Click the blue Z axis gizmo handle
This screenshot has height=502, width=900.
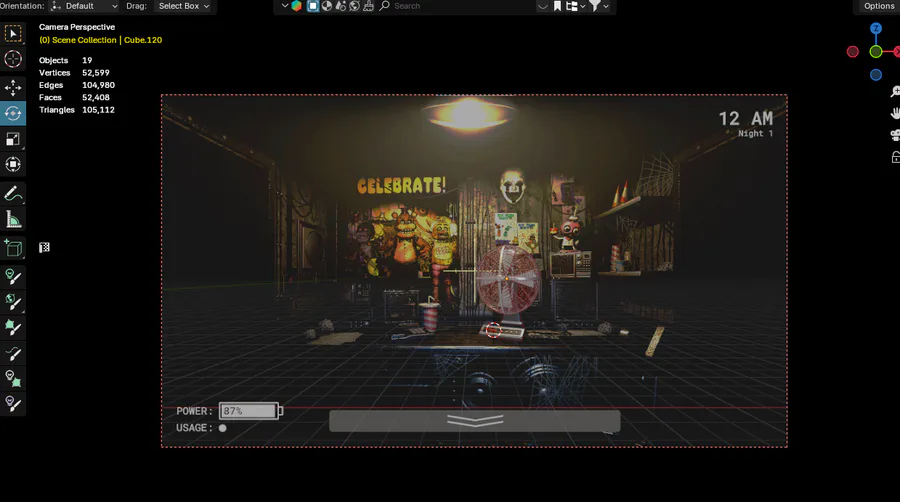pos(875,28)
